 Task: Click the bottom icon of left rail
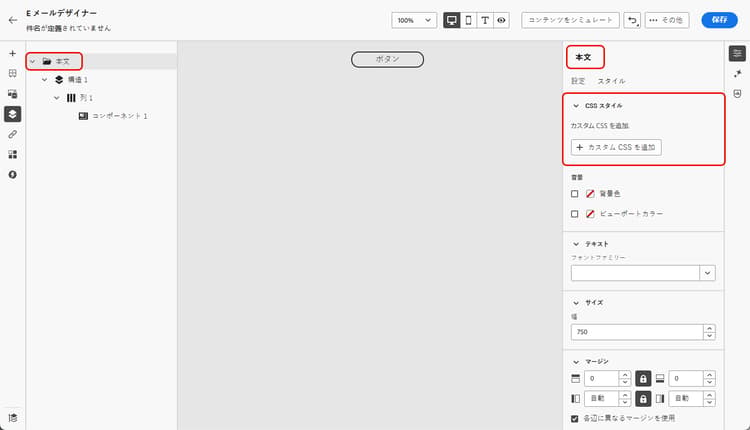pos(13,418)
